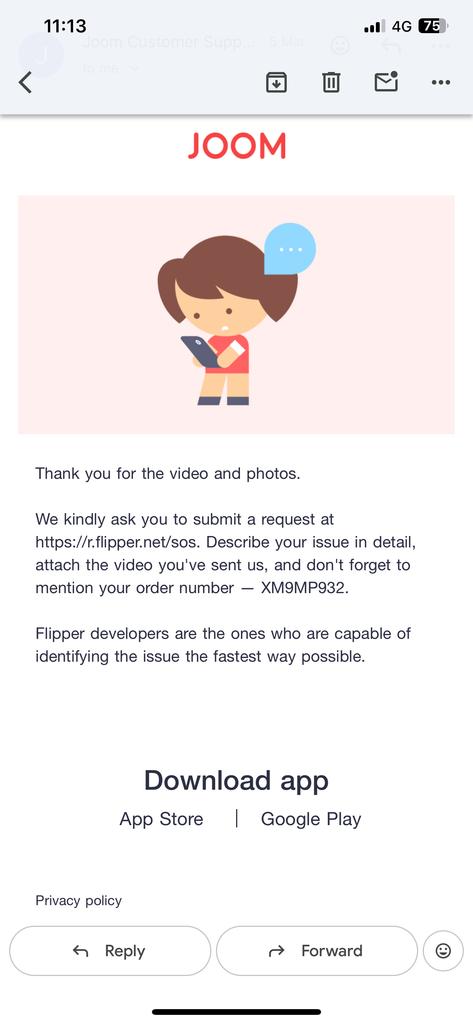Delete the email using the trash icon
The width and height of the screenshot is (473, 1024).
[331, 82]
